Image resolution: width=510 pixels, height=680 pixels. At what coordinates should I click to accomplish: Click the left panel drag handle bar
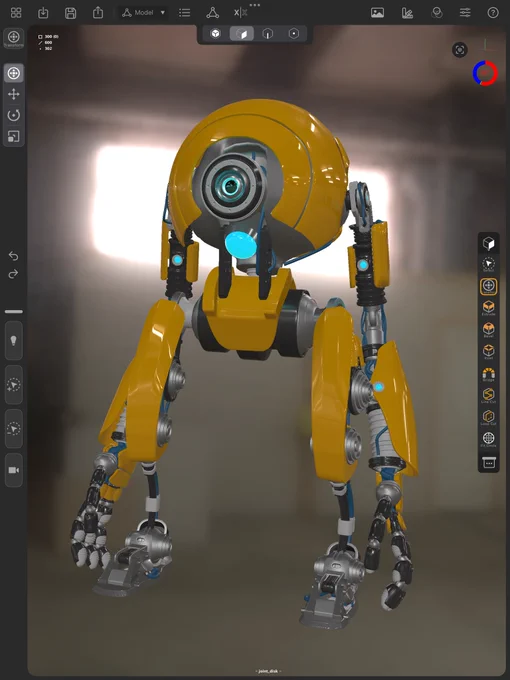14,311
